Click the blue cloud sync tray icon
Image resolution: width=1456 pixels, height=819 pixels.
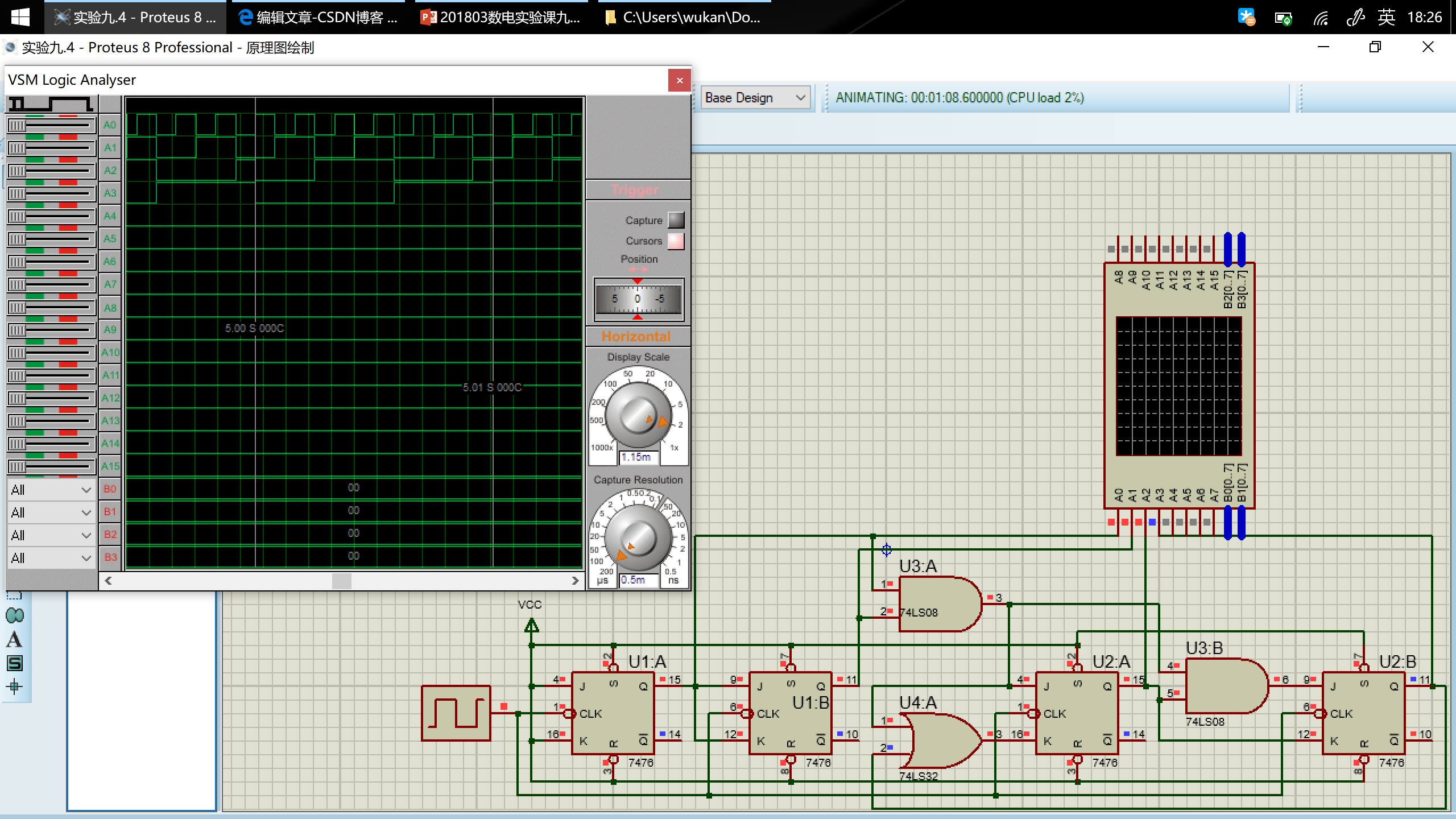(1246, 17)
